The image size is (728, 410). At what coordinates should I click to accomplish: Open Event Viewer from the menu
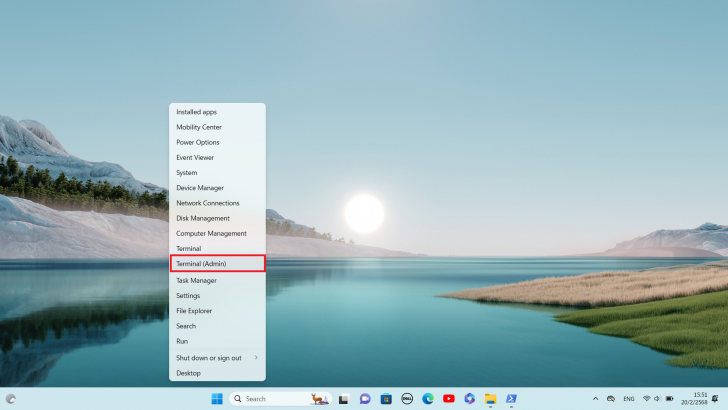tap(217, 157)
